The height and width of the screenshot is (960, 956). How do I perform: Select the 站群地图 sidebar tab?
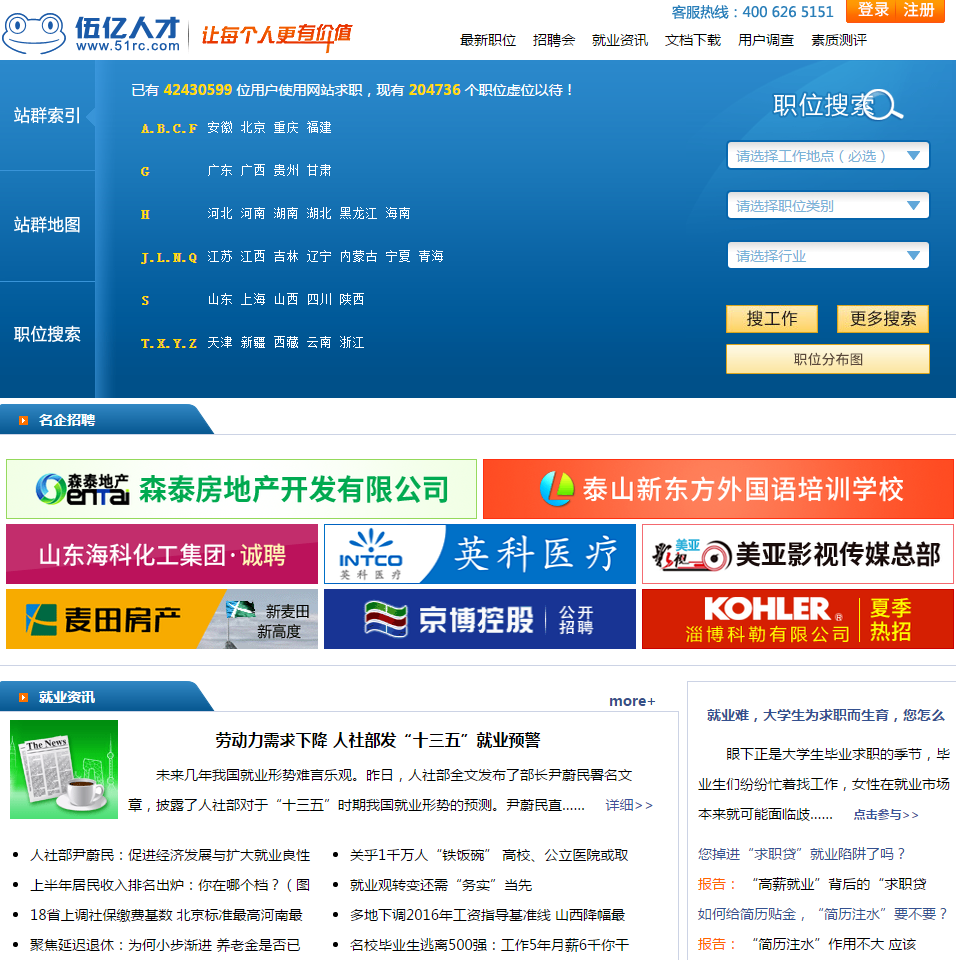[47, 225]
